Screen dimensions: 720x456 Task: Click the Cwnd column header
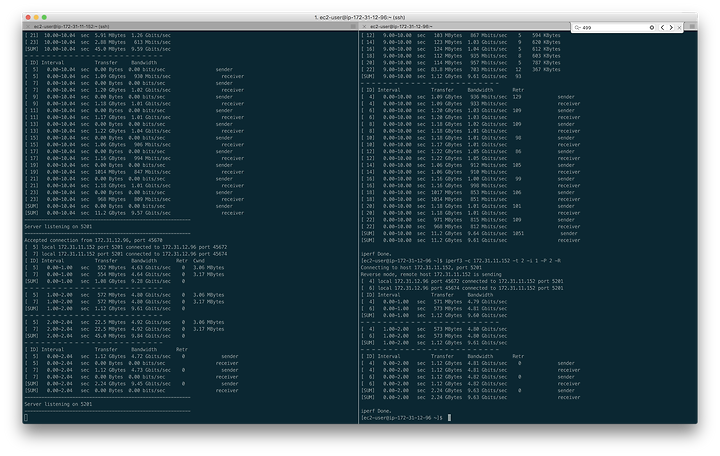pyautogui.click(x=199, y=261)
